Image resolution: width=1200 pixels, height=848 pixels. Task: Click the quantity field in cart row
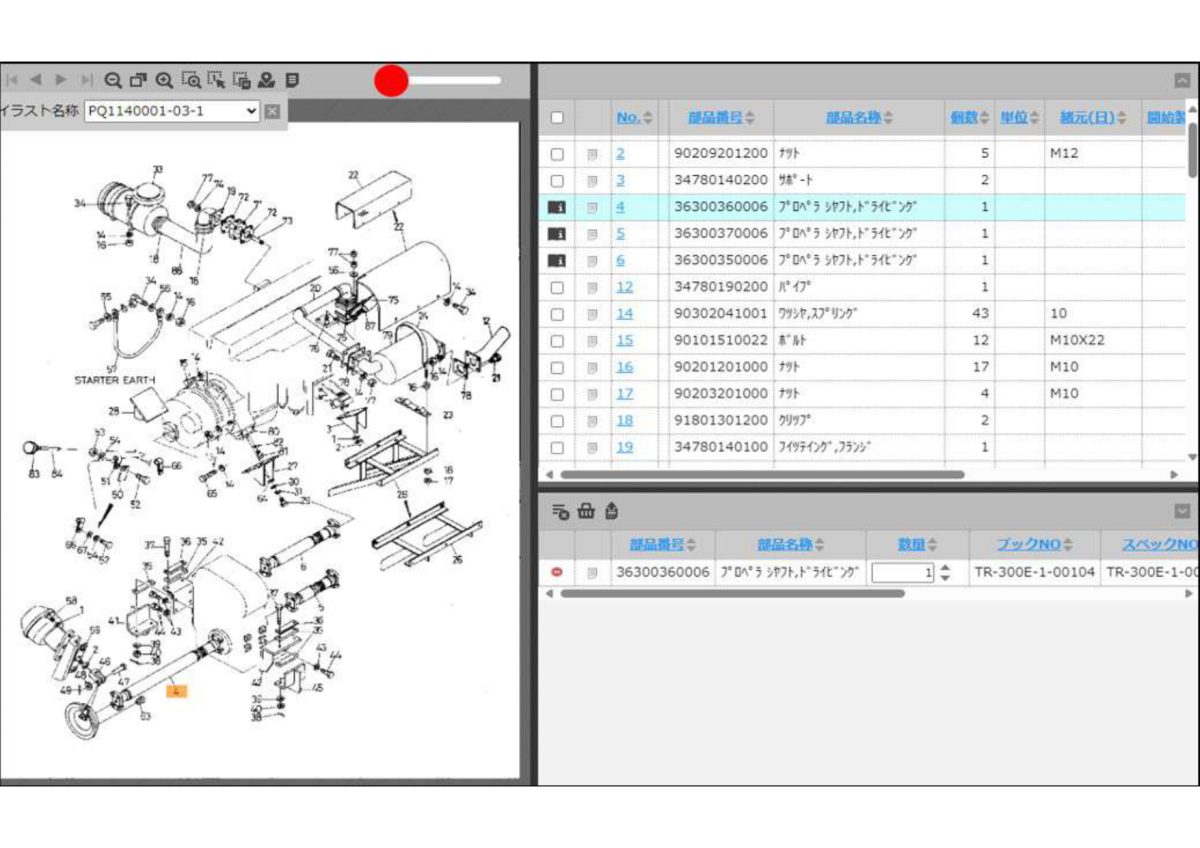pos(904,573)
